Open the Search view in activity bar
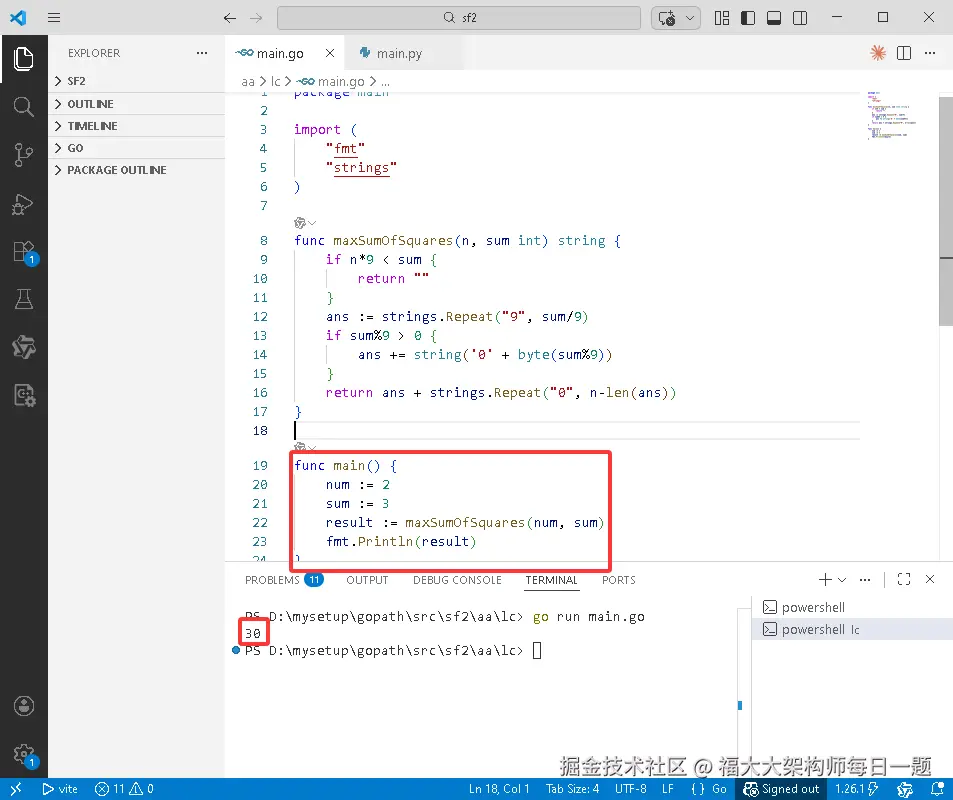The height and width of the screenshot is (800, 953). [23, 106]
